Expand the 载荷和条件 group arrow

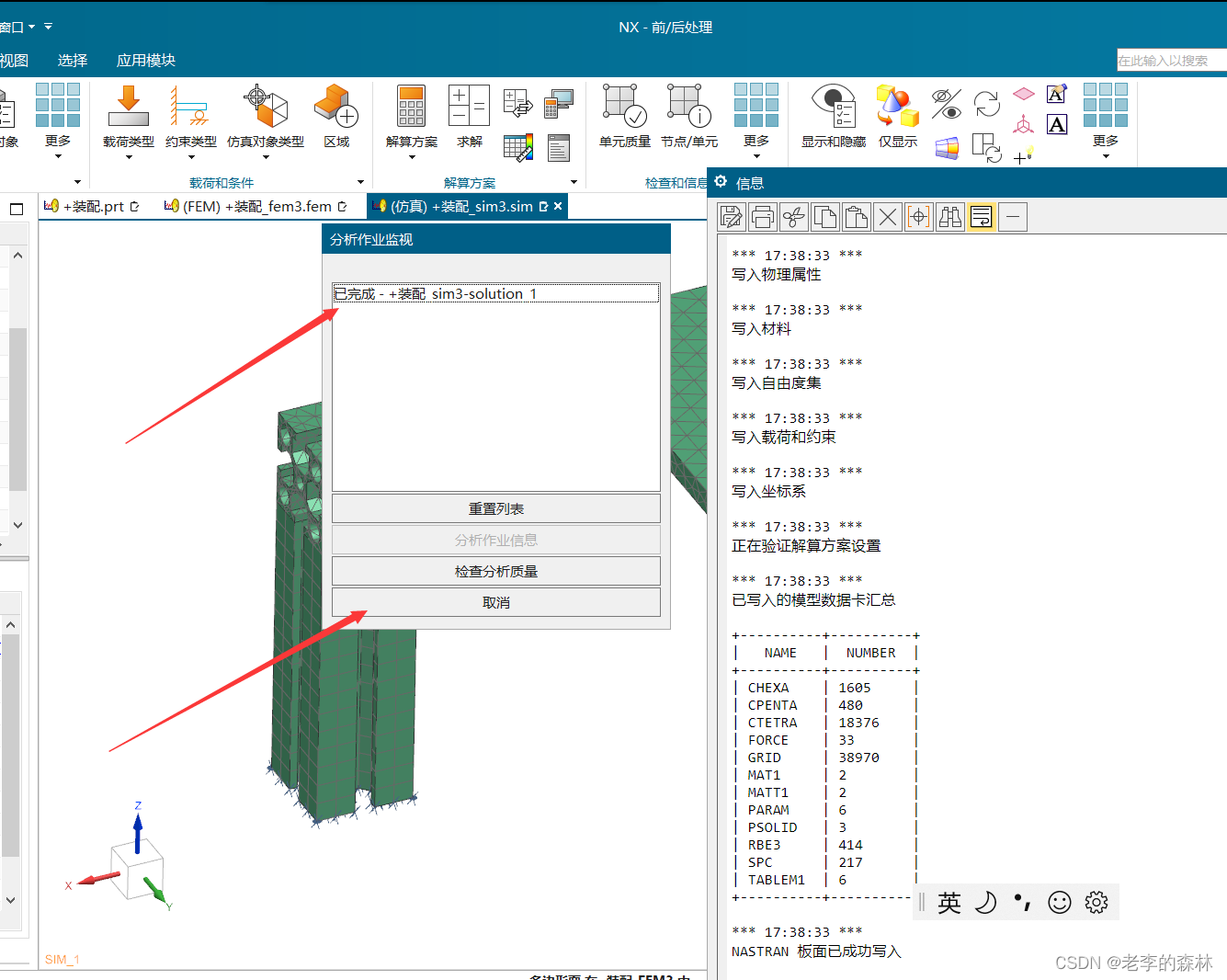[360, 182]
